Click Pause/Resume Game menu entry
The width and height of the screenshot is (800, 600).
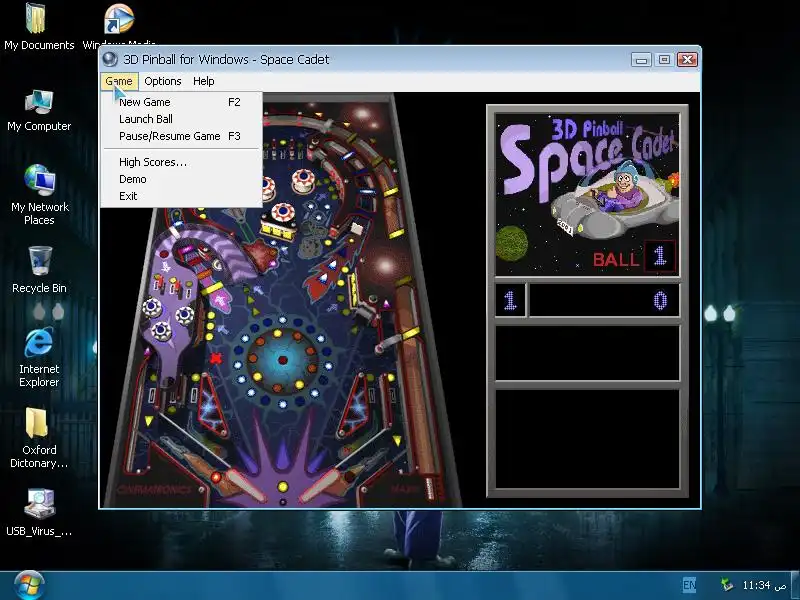click(181, 136)
